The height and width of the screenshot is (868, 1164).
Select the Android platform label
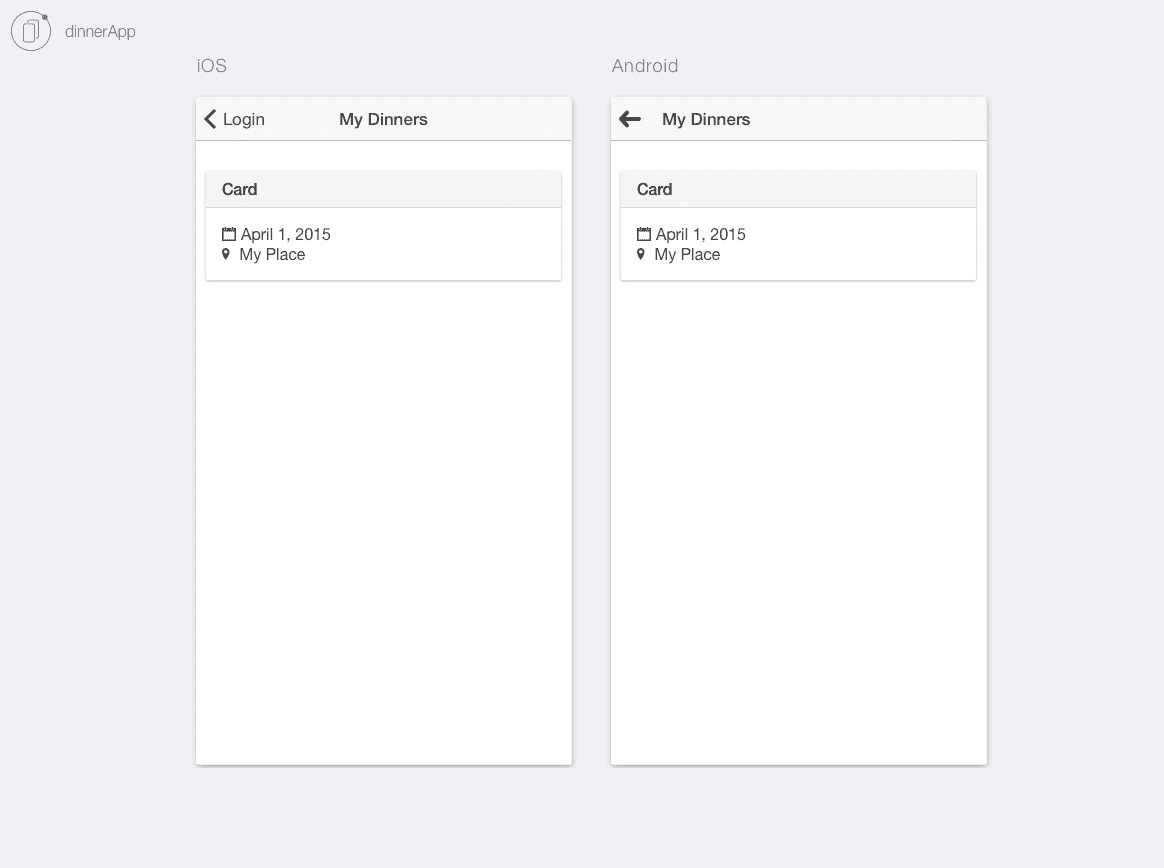coord(644,66)
